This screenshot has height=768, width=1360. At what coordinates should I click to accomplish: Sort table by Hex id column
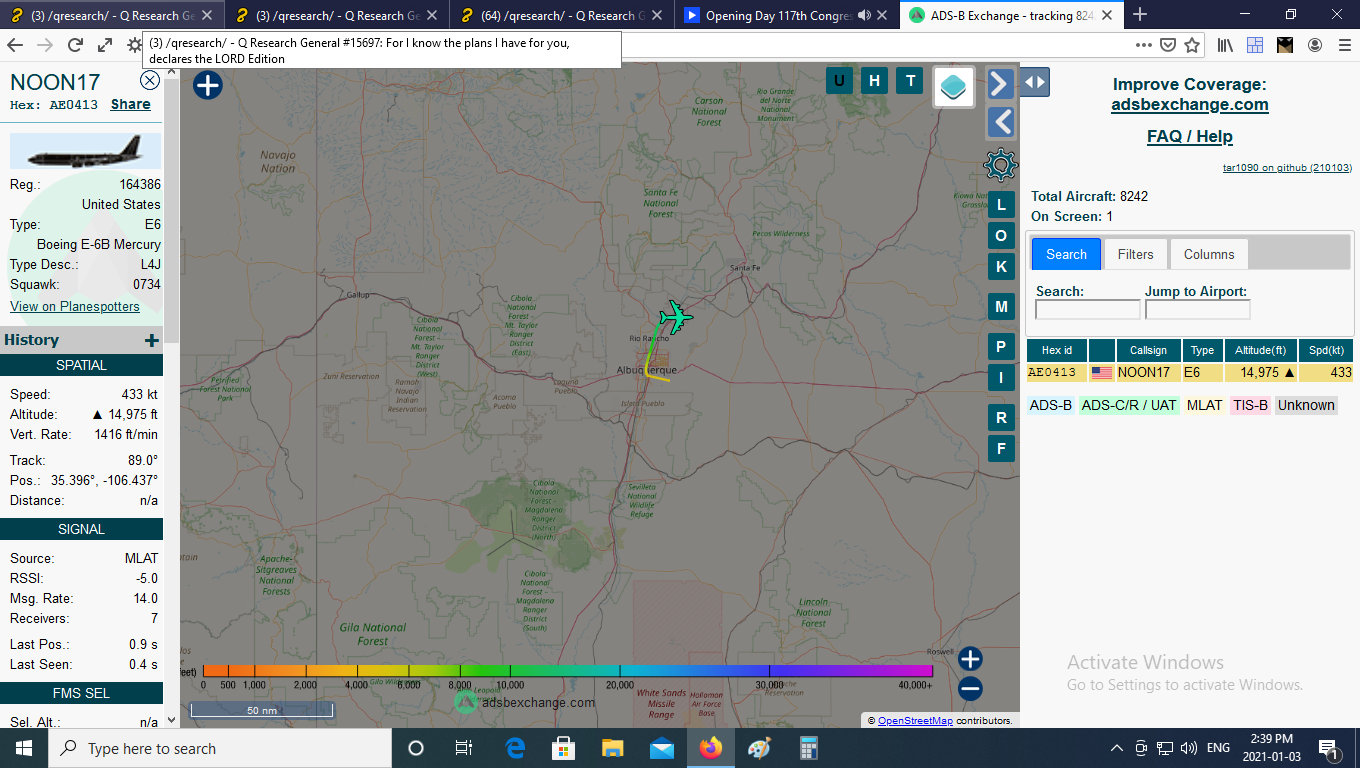click(1057, 350)
